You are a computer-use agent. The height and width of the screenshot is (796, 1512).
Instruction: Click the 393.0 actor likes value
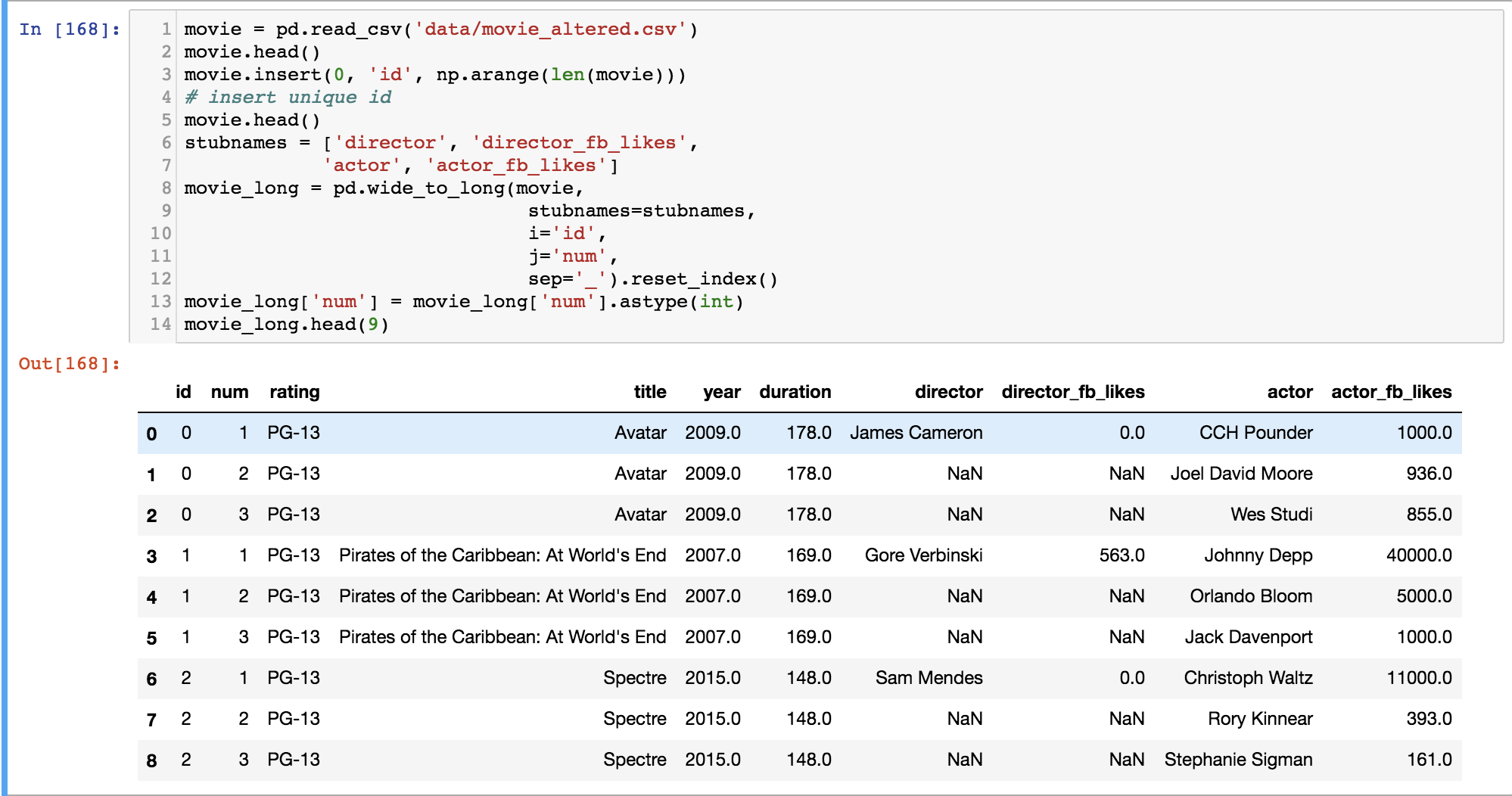(1430, 719)
